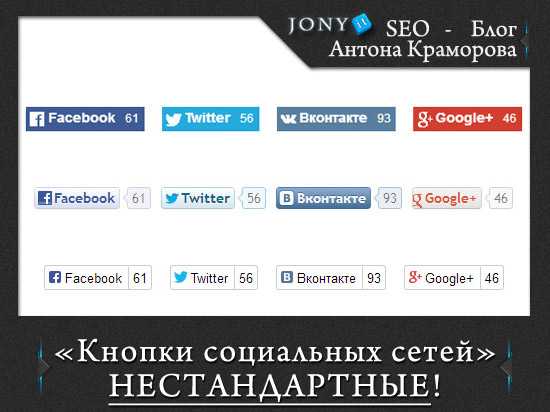The height and width of the screenshot is (412, 550).
Task: Click the B icon in the bottom outlined Вконтакте button
Action: 287,277
